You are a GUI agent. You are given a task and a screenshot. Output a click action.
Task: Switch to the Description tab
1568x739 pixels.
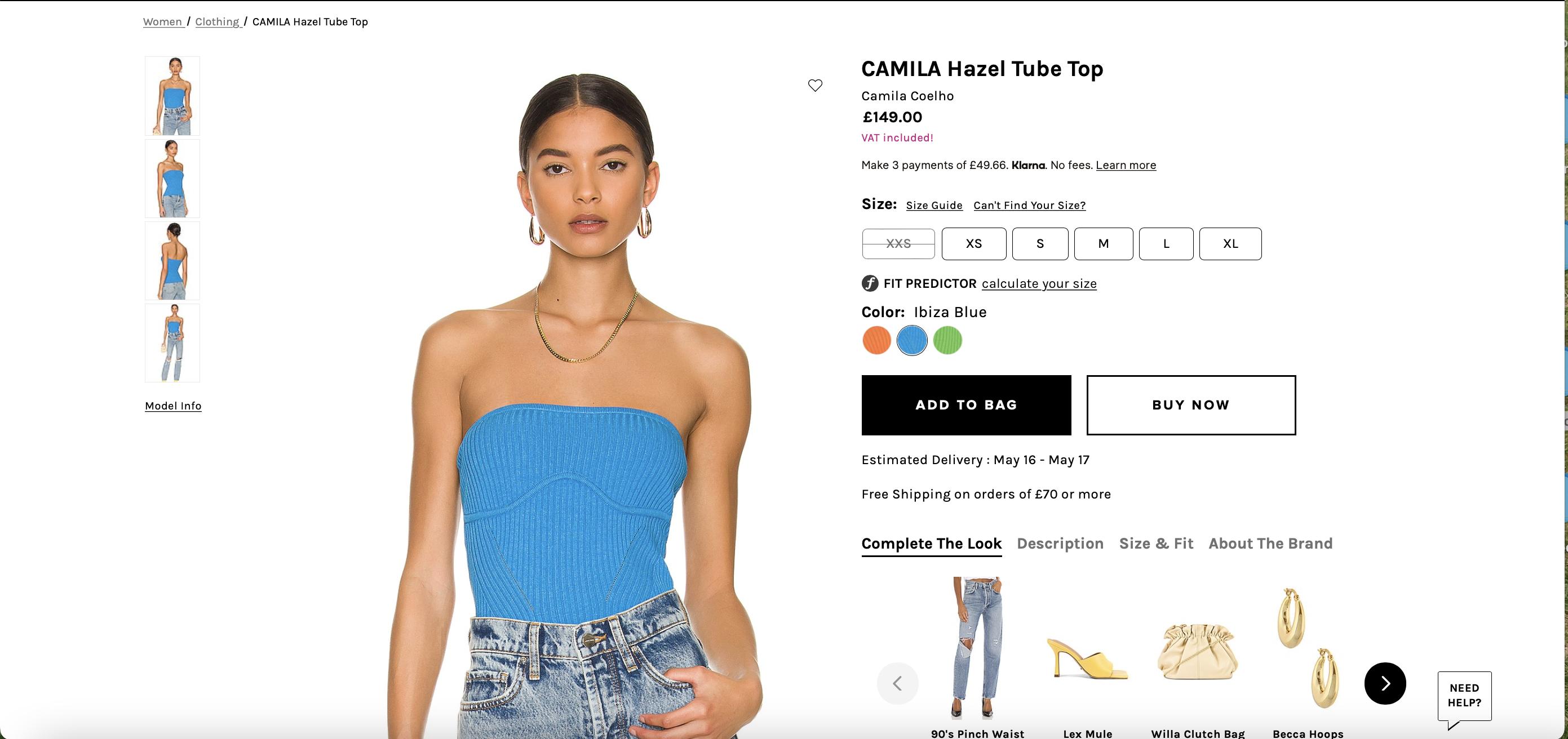pyautogui.click(x=1060, y=544)
